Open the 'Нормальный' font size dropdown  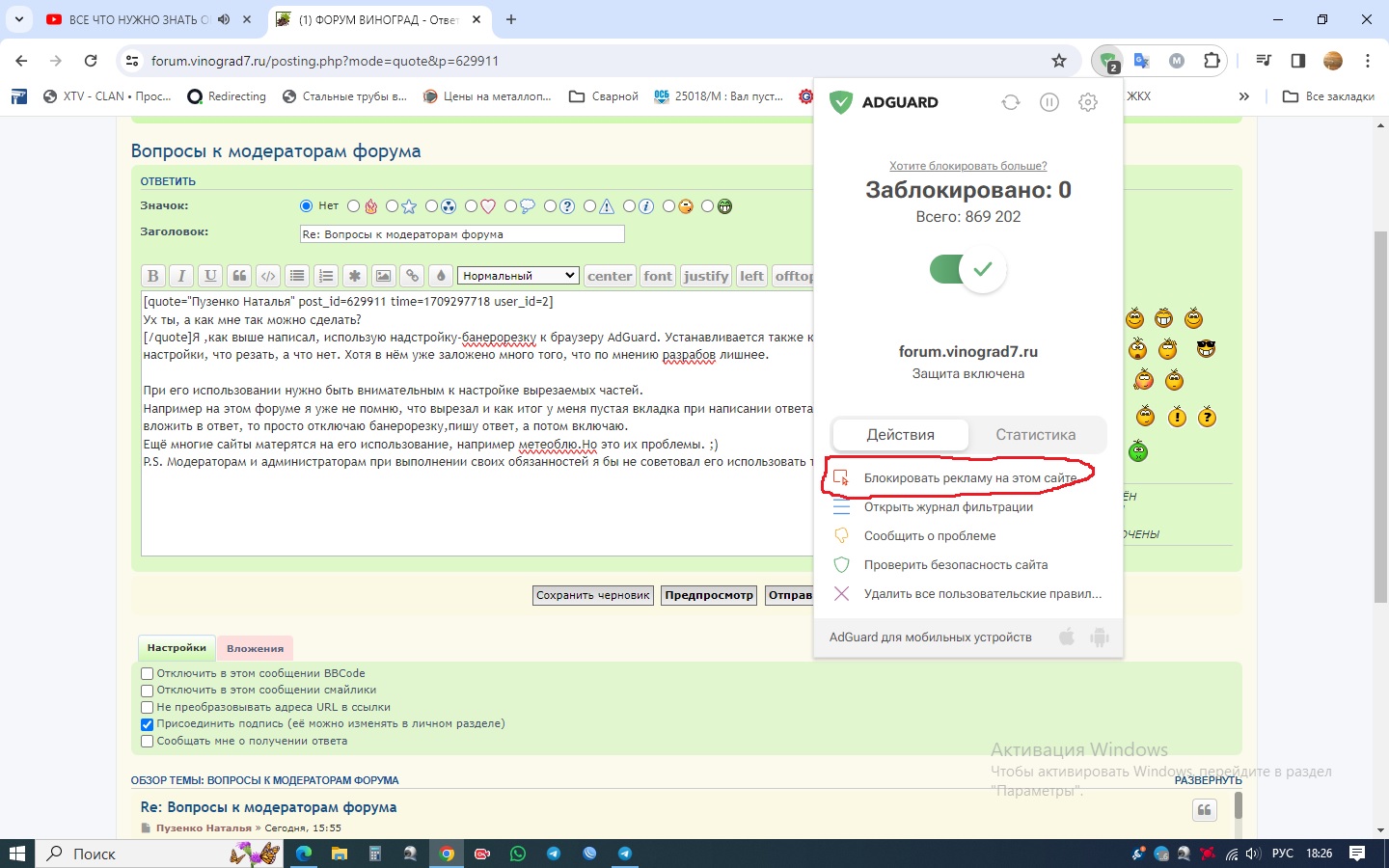(518, 276)
